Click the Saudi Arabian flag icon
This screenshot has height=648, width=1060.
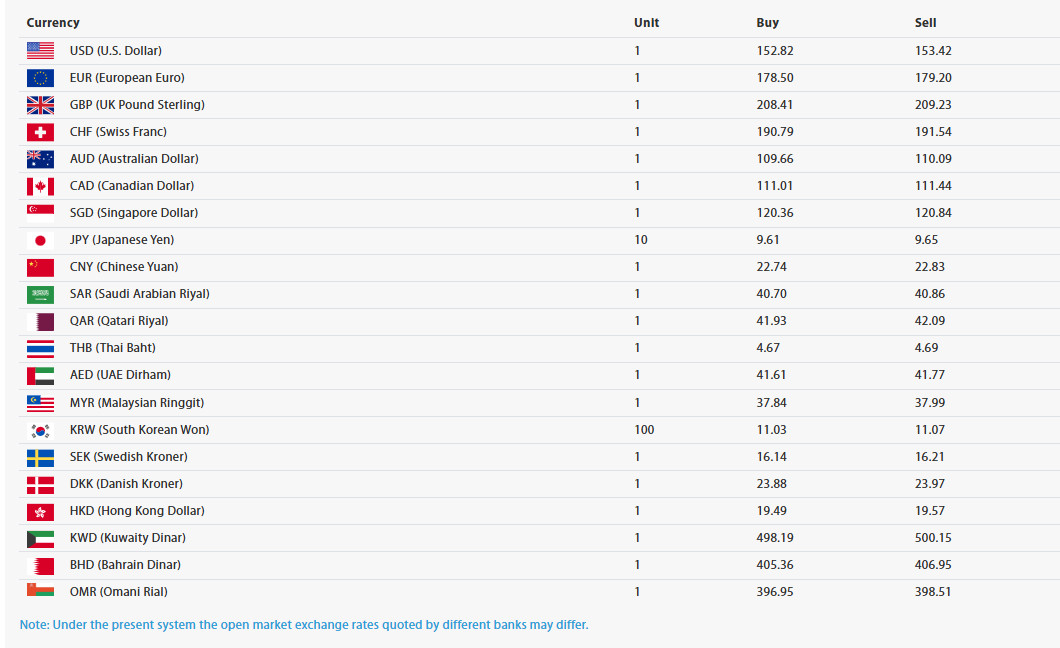click(x=41, y=294)
